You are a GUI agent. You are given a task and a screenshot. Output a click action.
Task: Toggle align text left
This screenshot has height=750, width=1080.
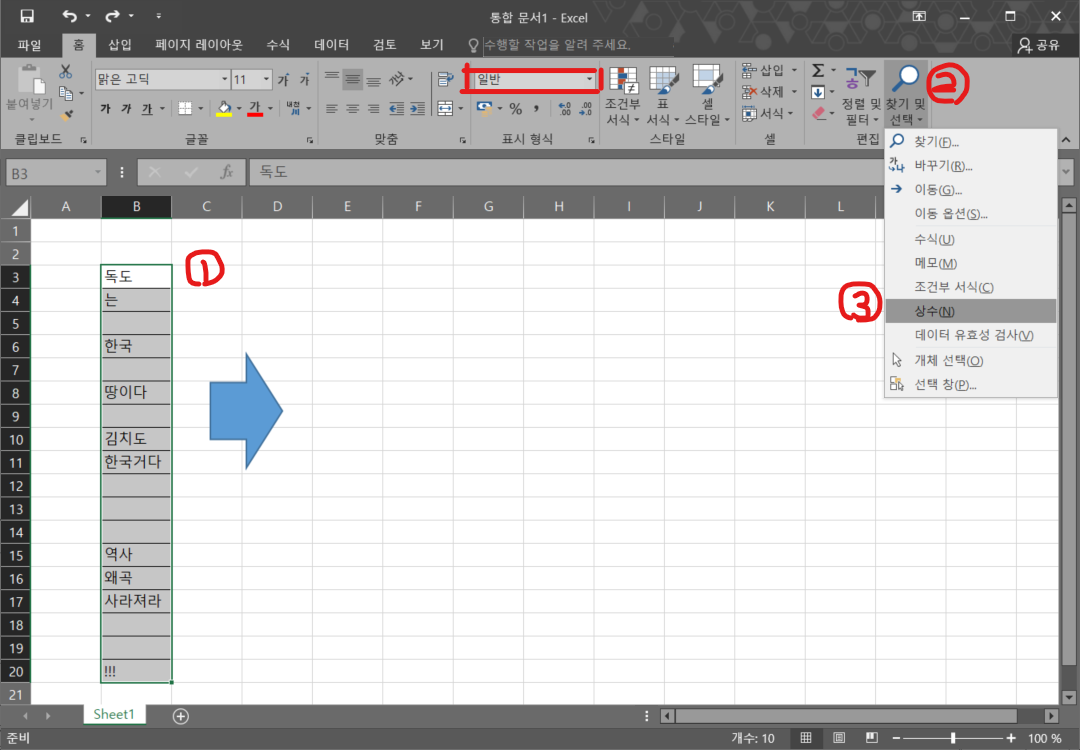coord(332,109)
